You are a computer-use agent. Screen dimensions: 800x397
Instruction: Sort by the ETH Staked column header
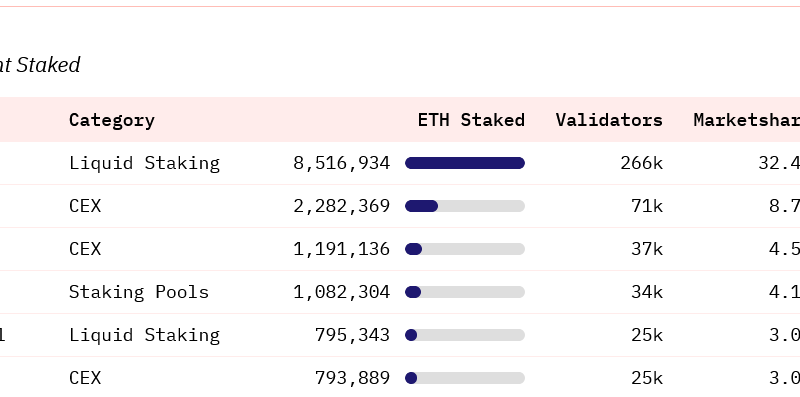tap(471, 120)
